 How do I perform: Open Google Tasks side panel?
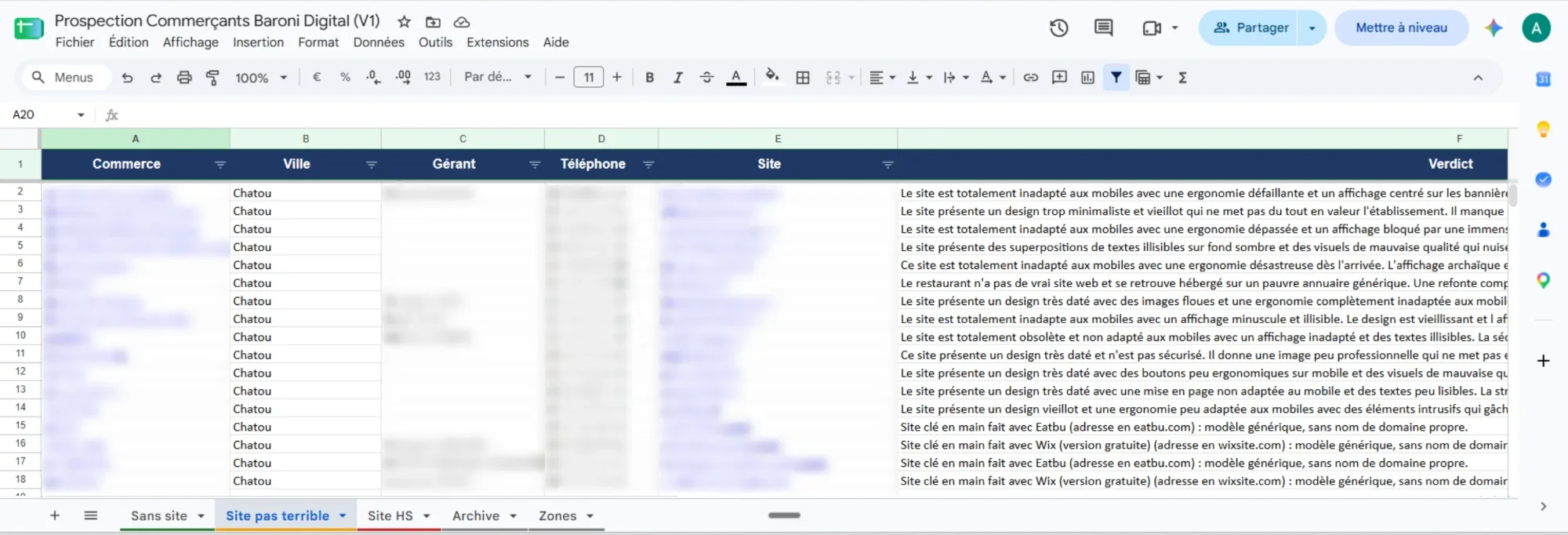[1543, 180]
